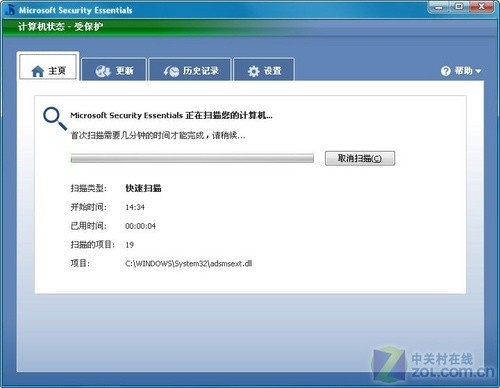
Task: Open the 主页 home tab
Action: point(48,66)
